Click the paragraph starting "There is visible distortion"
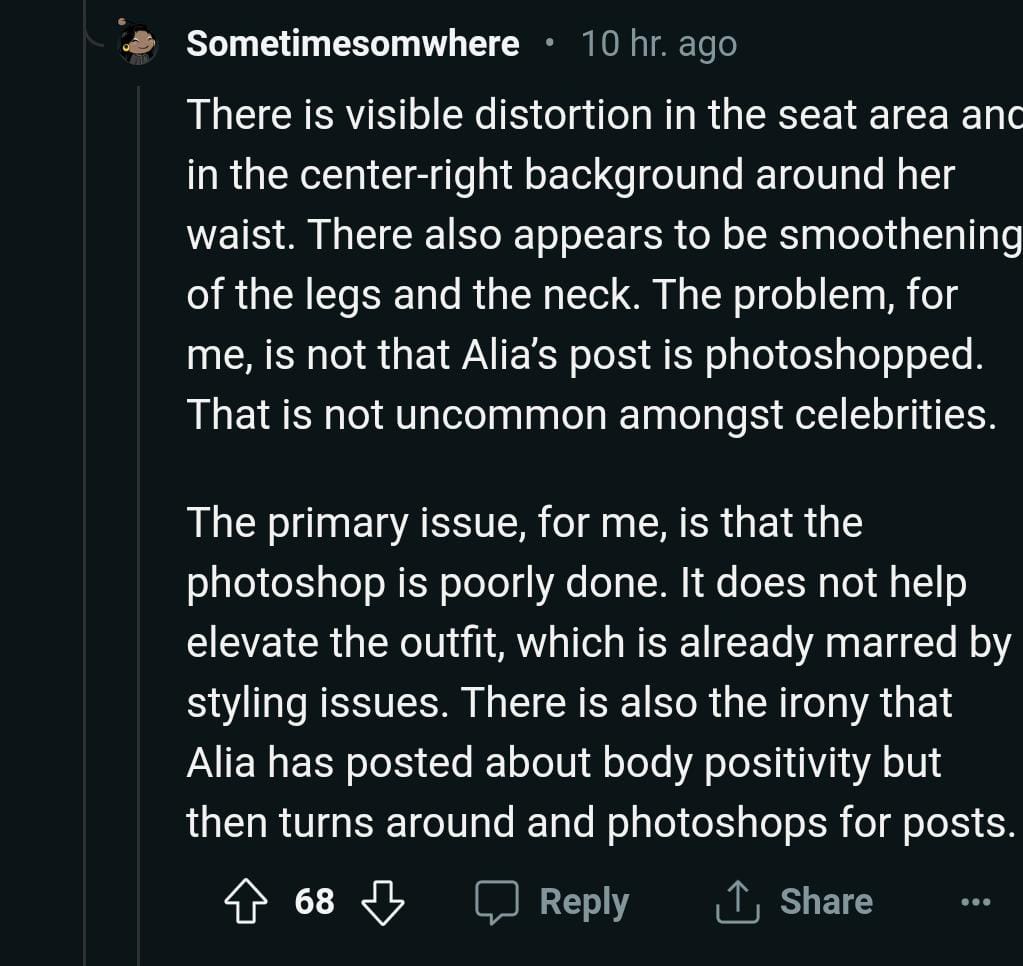Image resolution: width=1023 pixels, height=966 pixels. coord(590,265)
